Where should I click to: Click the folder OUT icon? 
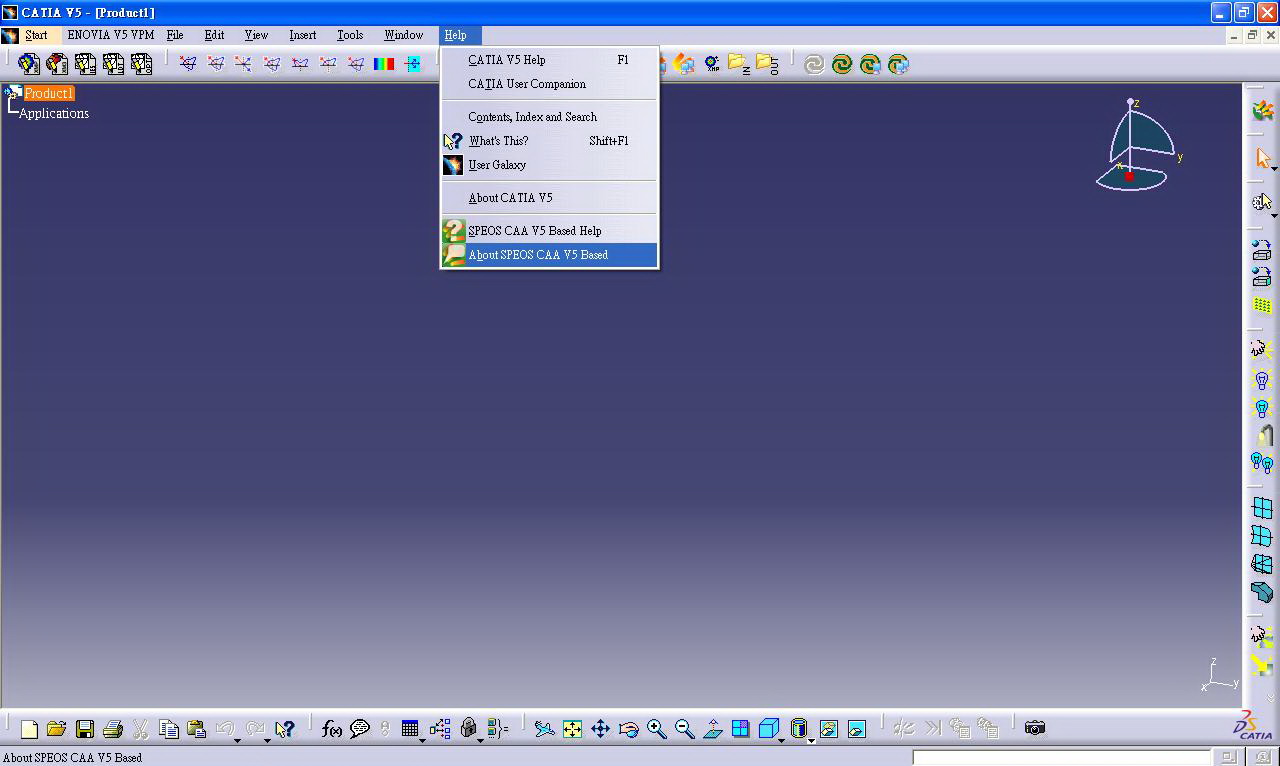point(767,64)
